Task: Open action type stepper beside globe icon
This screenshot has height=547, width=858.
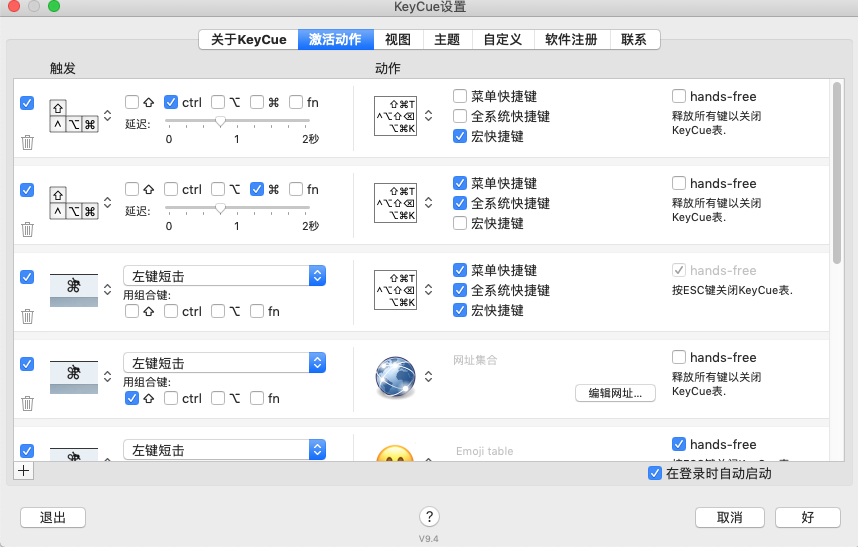Action: click(x=428, y=376)
